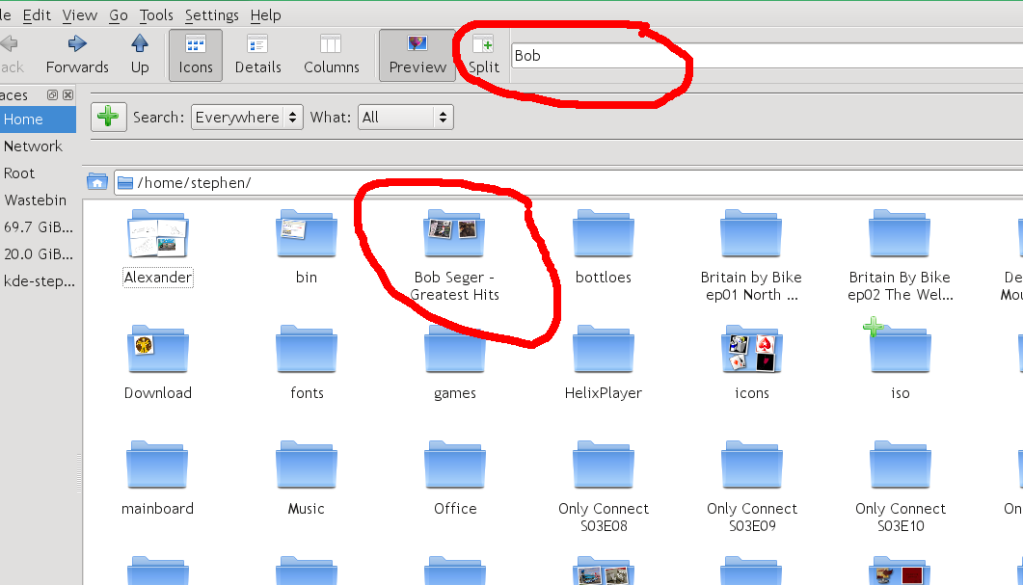Click the home icon beside location bar
Screen dimensions: 1023x585
pyautogui.click(x=97, y=183)
